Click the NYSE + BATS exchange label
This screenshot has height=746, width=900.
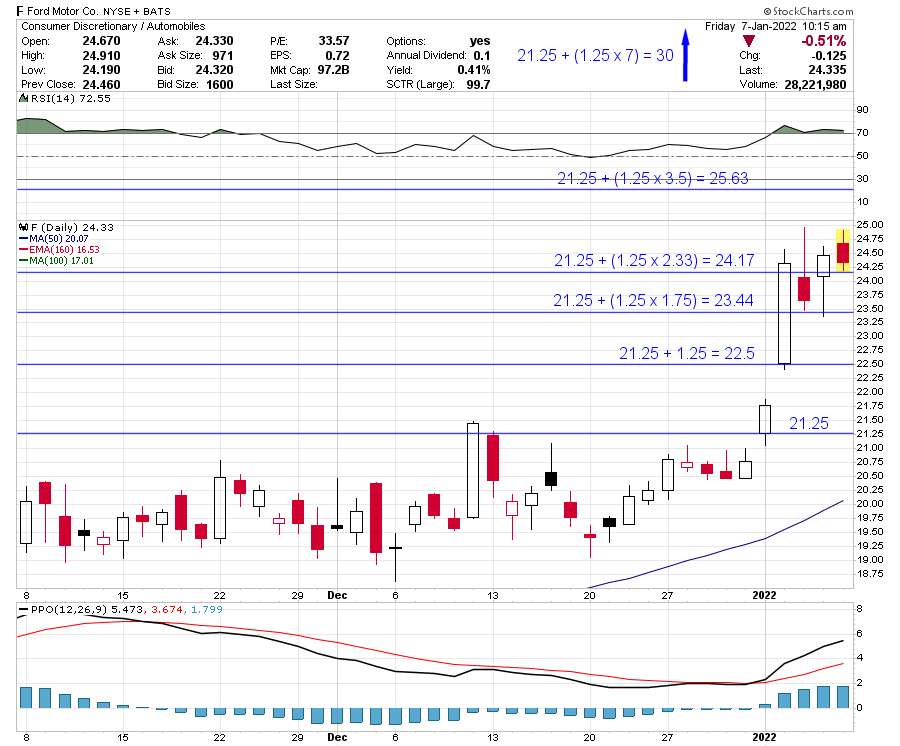tap(137, 11)
